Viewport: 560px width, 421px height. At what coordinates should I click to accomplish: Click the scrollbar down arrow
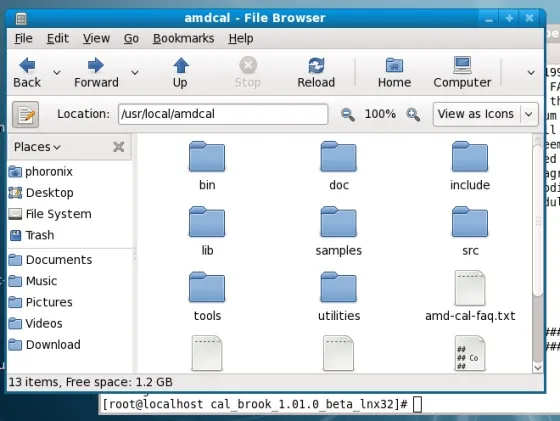[x=538, y=367]
